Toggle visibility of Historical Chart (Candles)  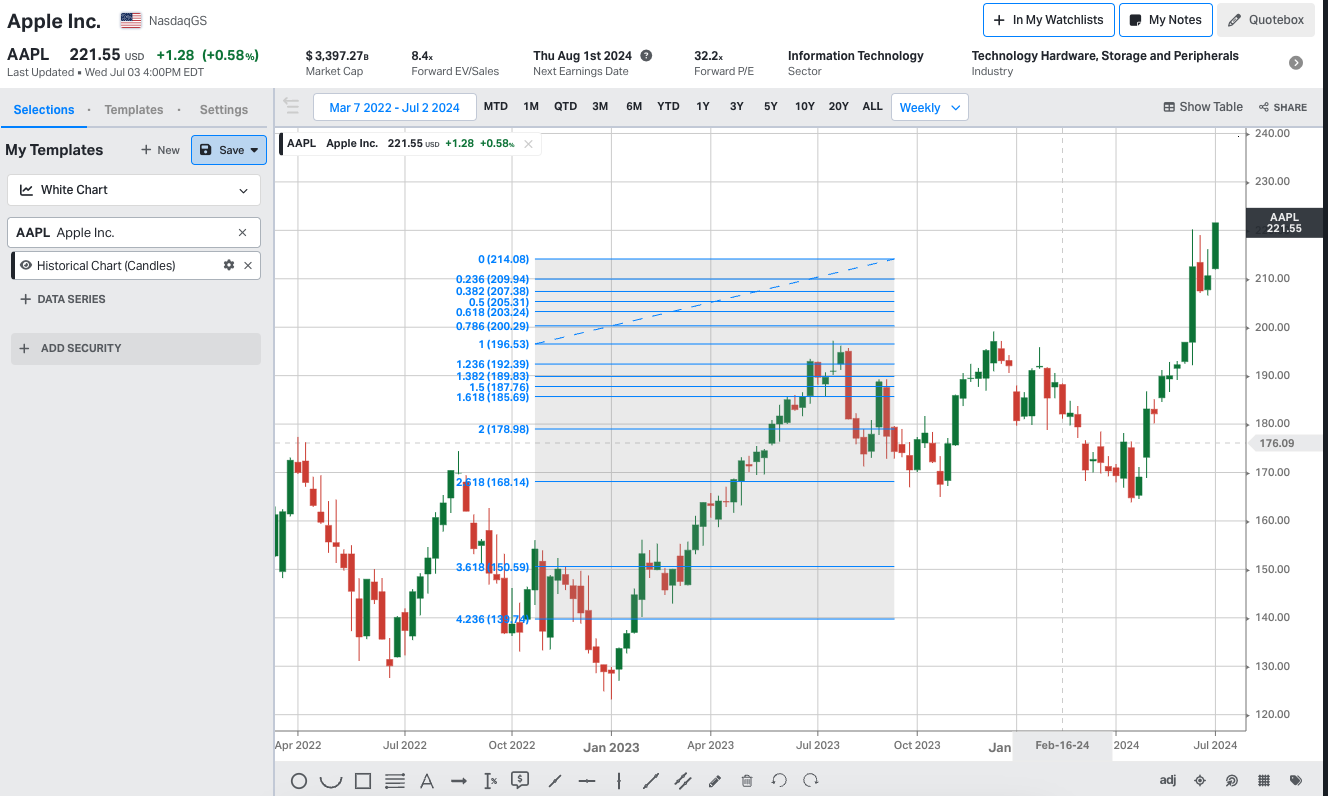point(26,265)
